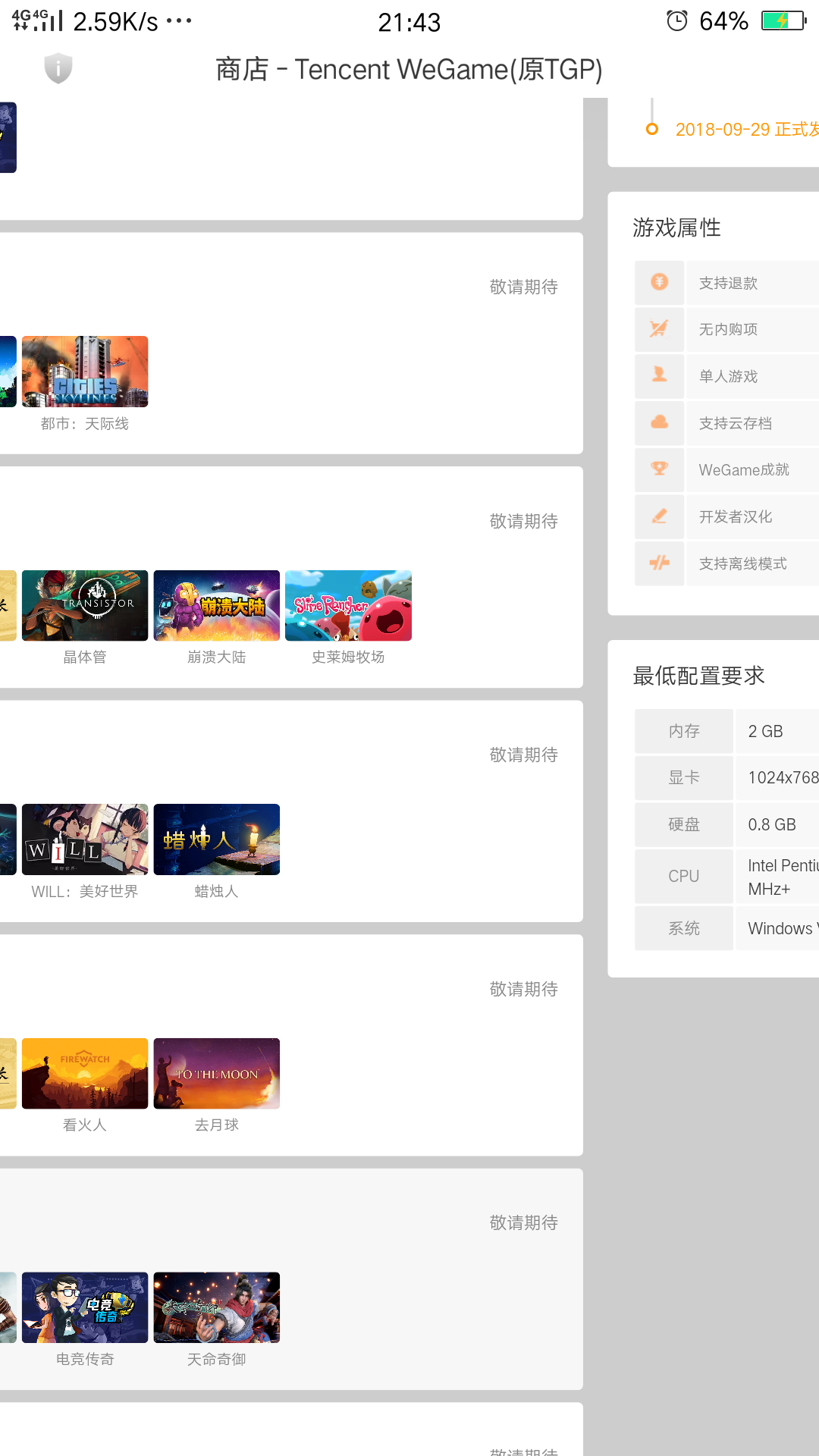Open WILL 美好世界 game thumbnail
The image size is (819, 1456).
click(x=85, y=839)
